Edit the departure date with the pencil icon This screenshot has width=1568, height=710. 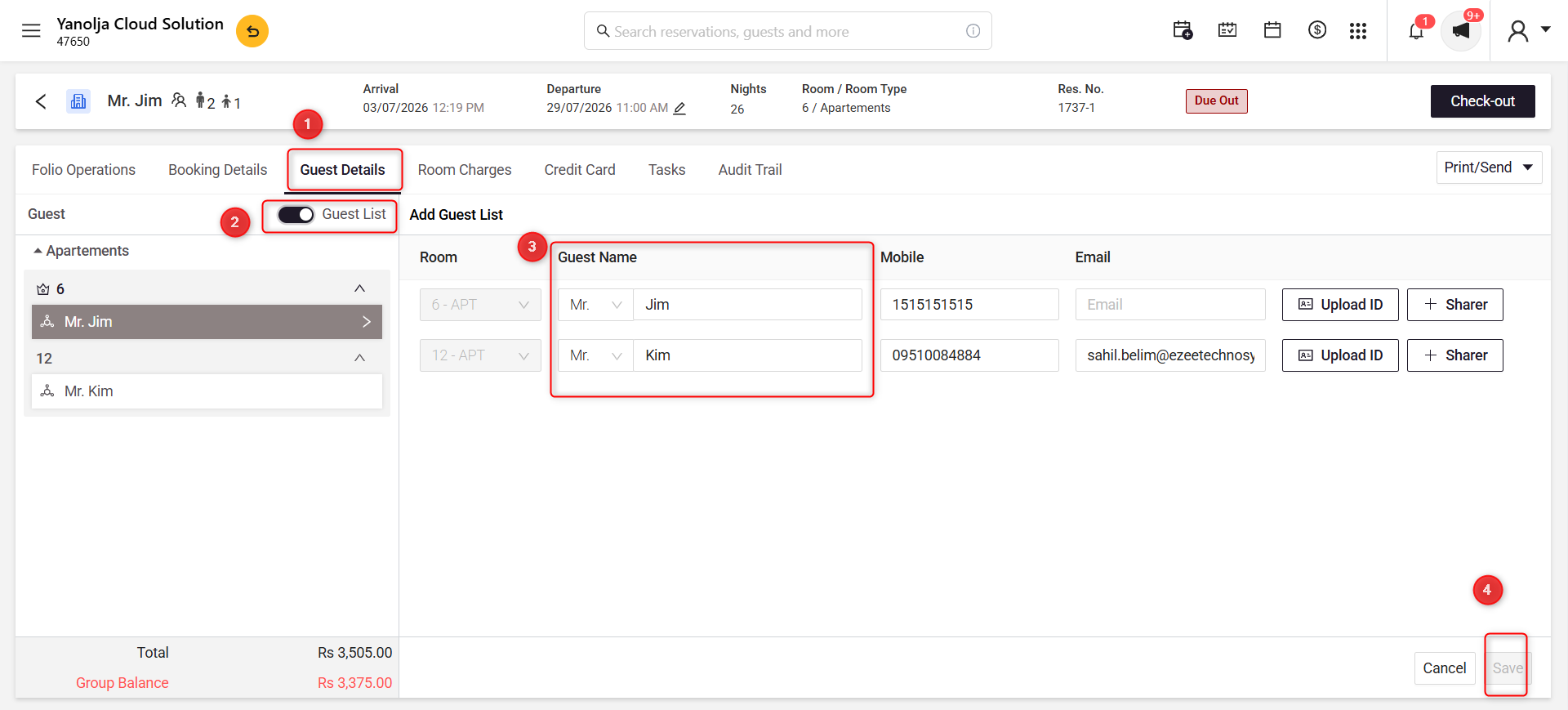679,108
